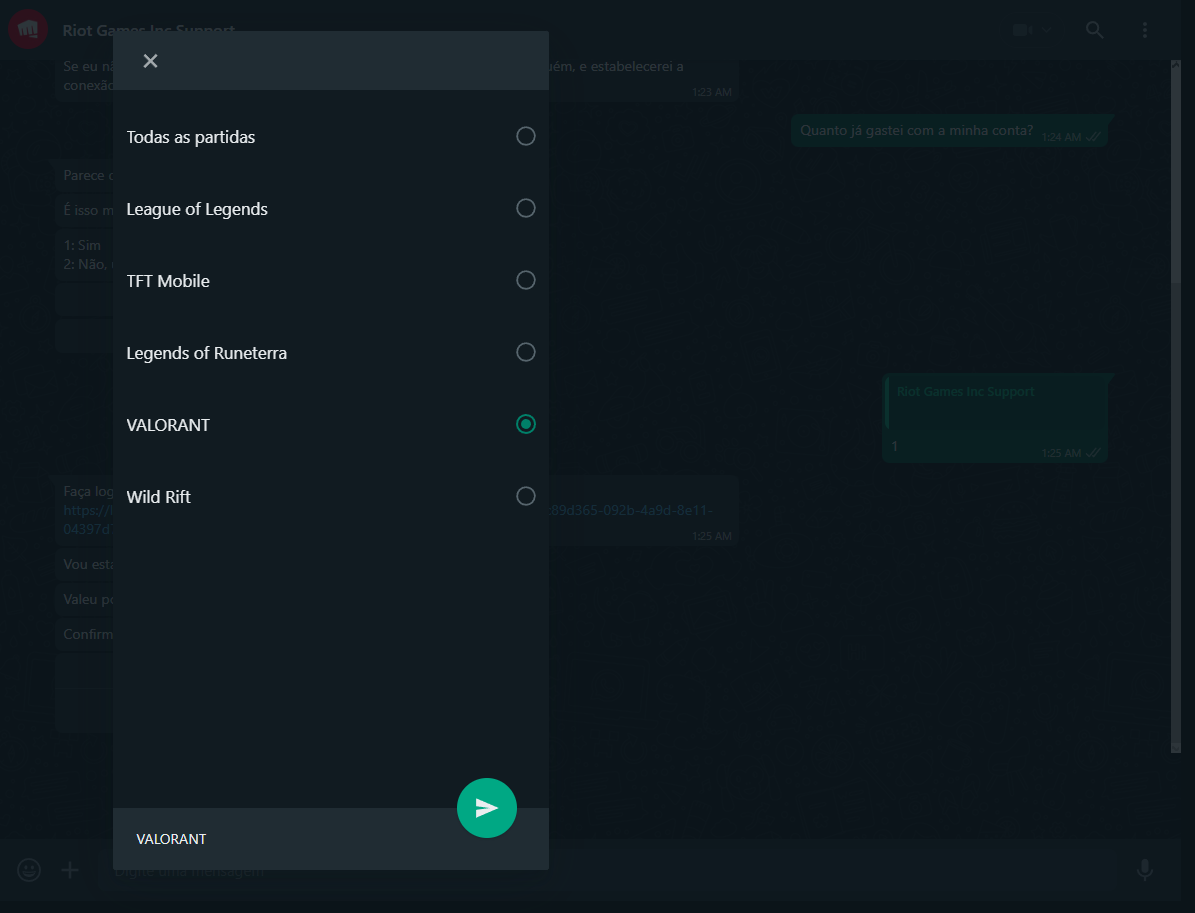
Task: Click the TFT Mobile label
Action: tap(168, 281)
